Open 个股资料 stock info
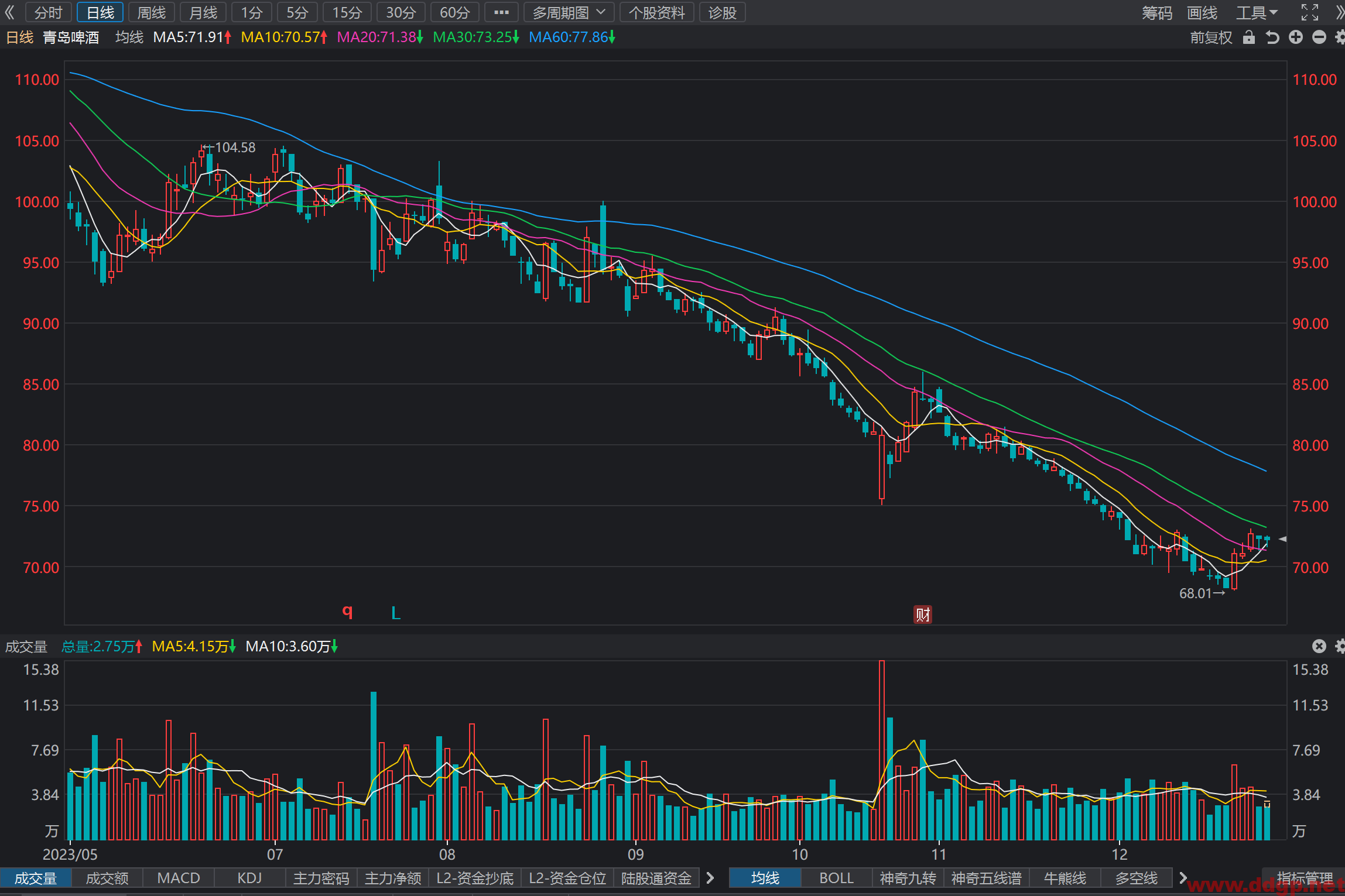Viewport: 1345px width, 896px height. (x=656, y=12)
